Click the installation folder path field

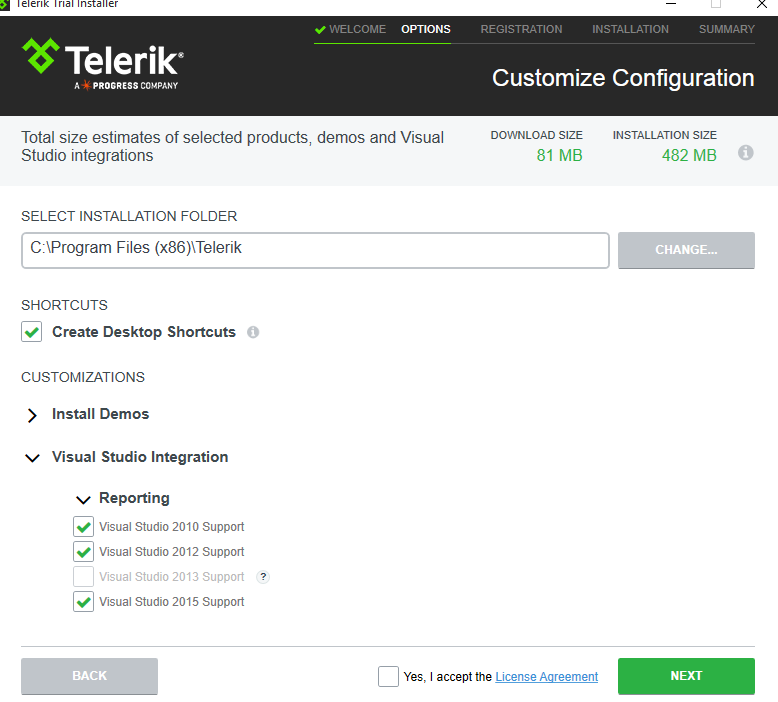[x=315, y=250]
